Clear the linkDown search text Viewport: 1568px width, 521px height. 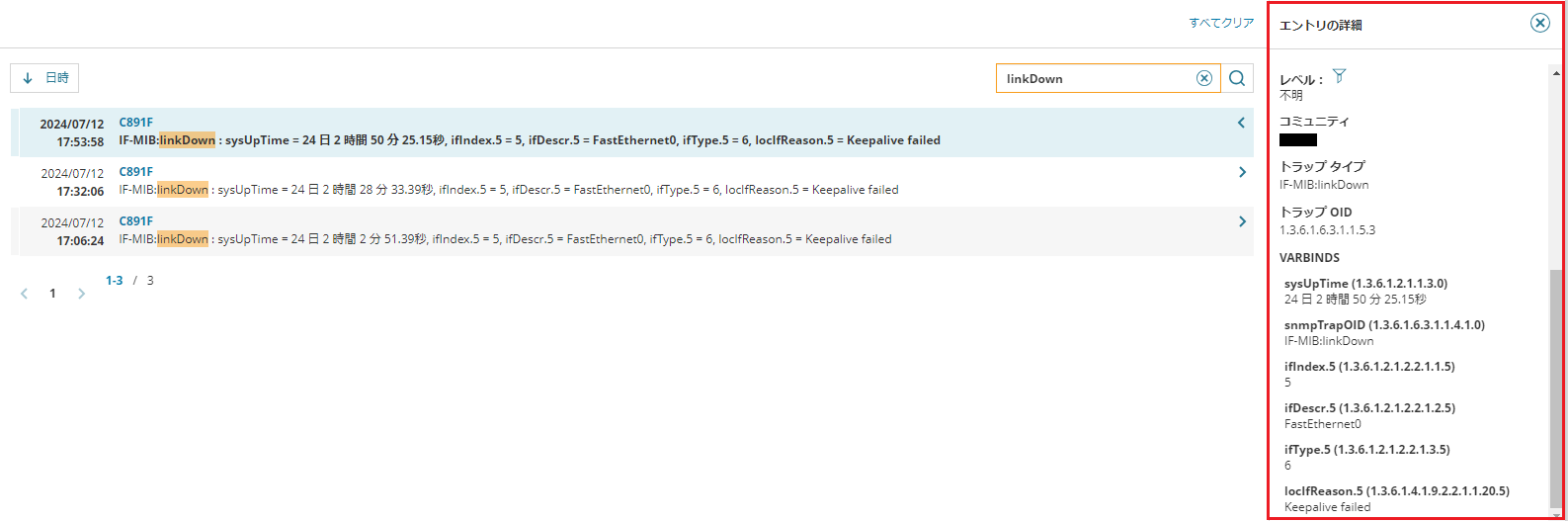(x=1203, y=78)
